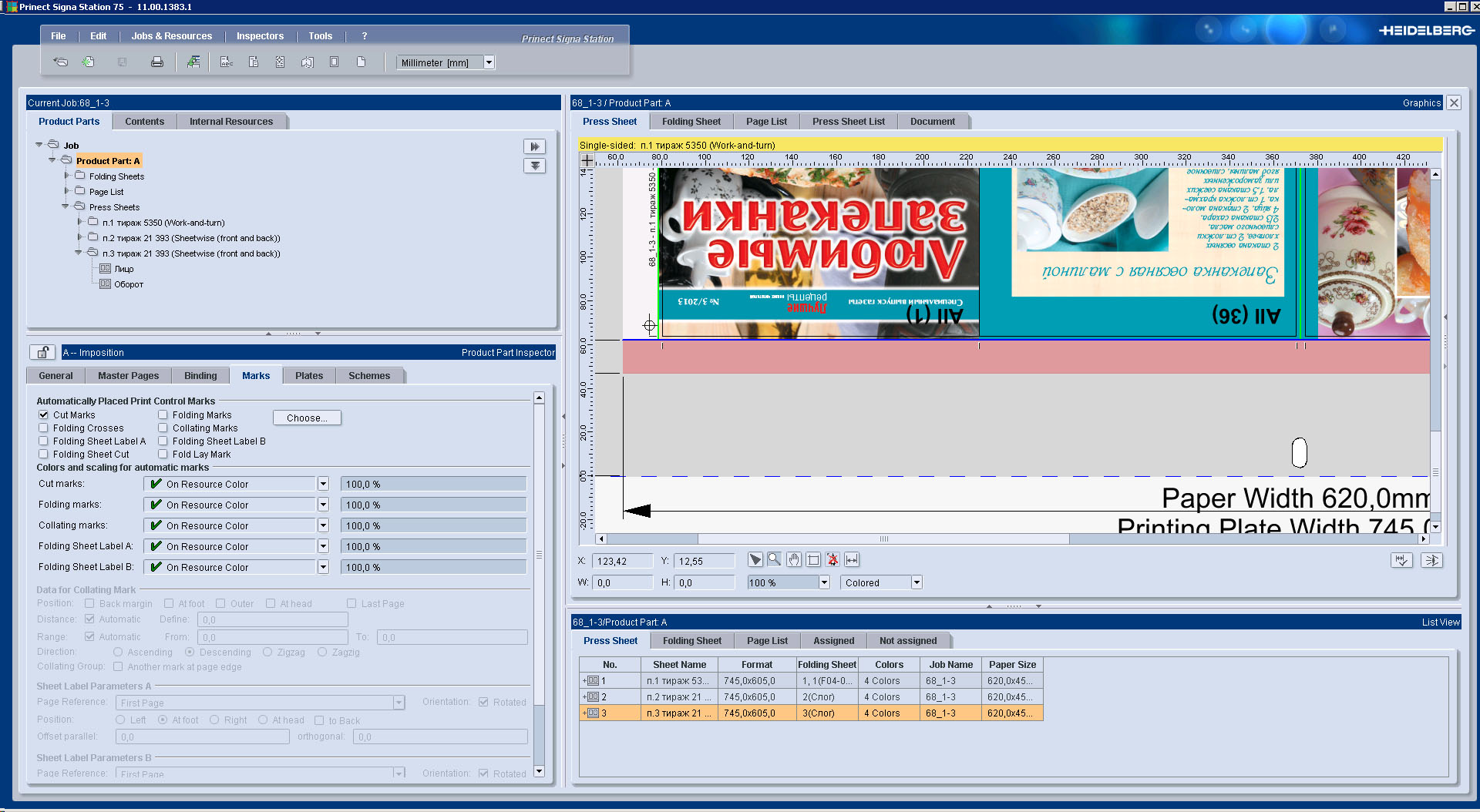Click the Marks panel vertical scrollbar down arrow

(539, 771)
